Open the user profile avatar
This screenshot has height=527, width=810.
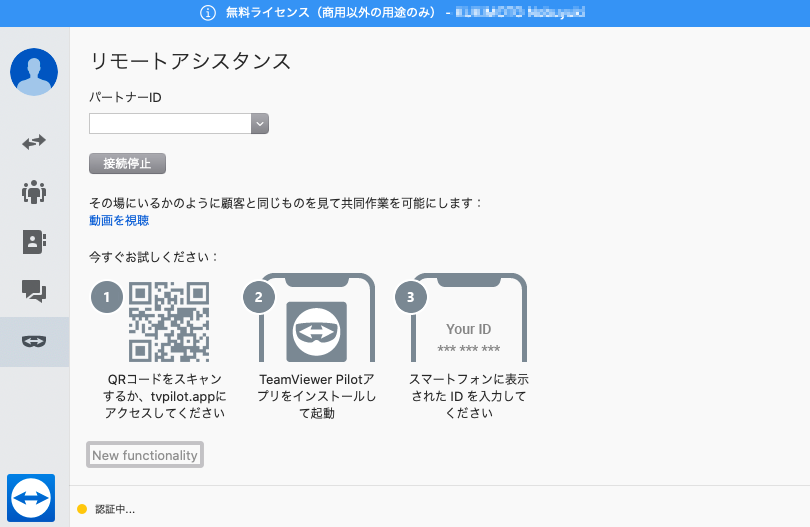point(34,72)
